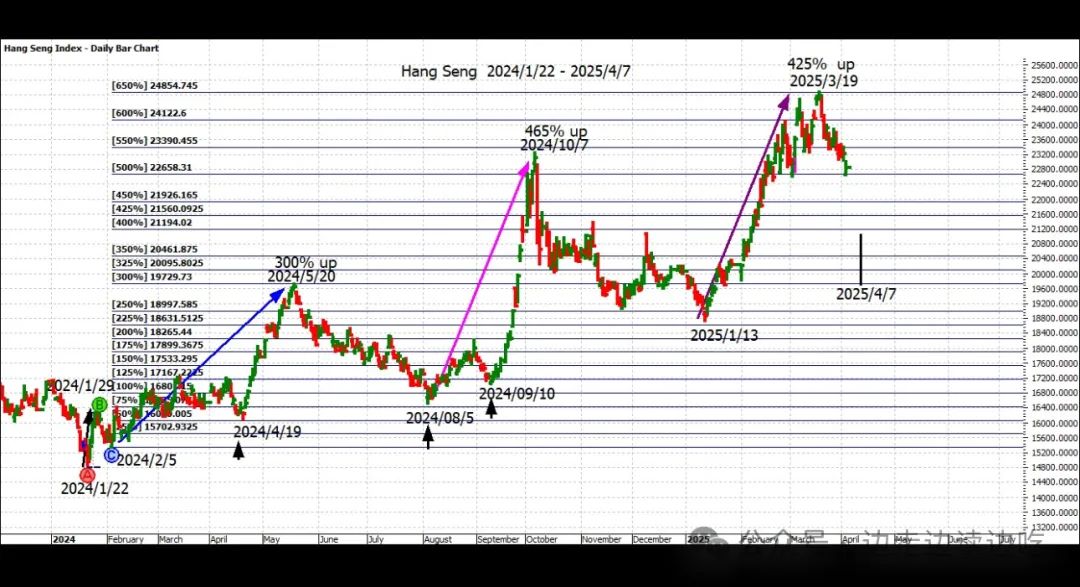Select the [225%] 18631.5125 level label
The image size is (1080, 587).
click(x=158, y=318)
